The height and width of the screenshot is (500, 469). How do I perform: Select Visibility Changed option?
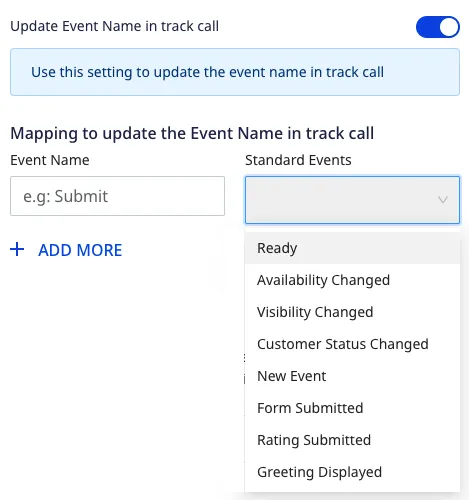352,312
